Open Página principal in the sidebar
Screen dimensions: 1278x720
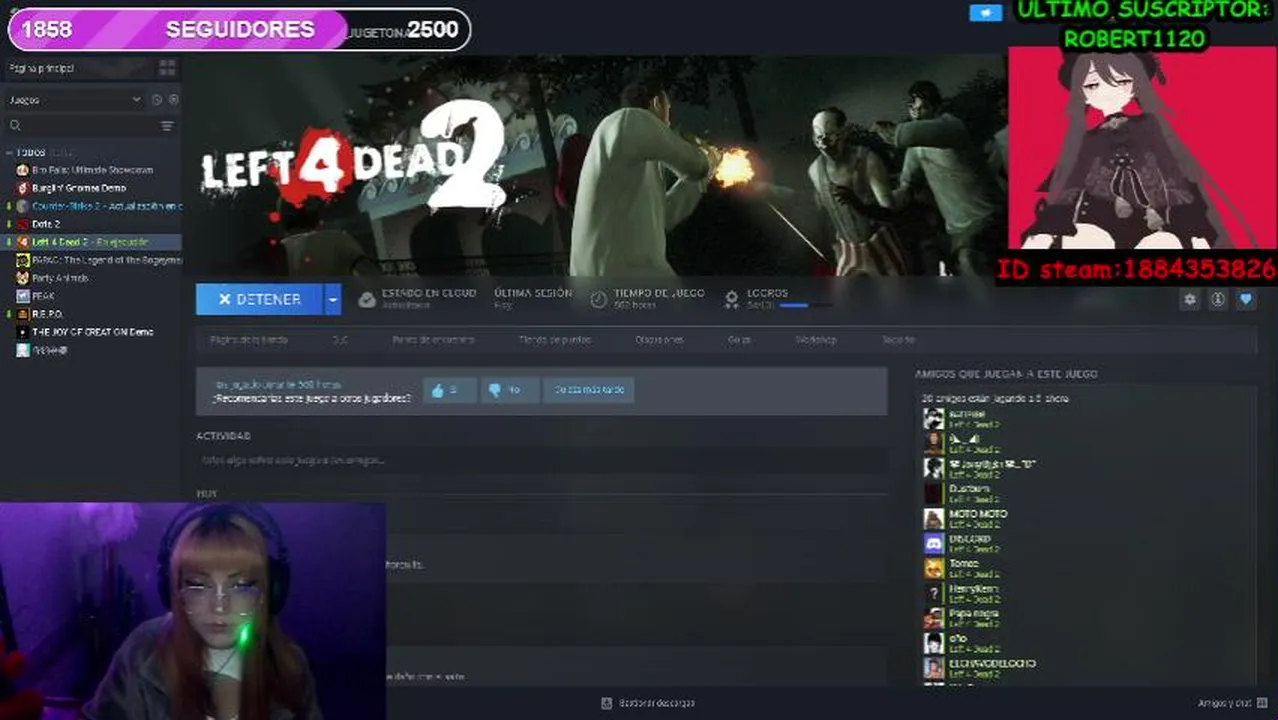42,68
